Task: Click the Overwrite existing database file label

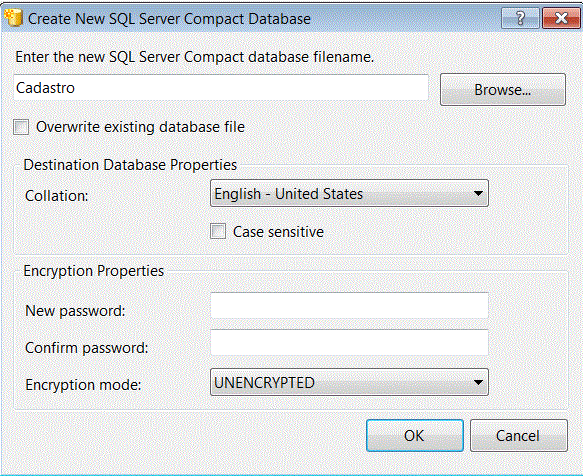Action: (140, 127)
